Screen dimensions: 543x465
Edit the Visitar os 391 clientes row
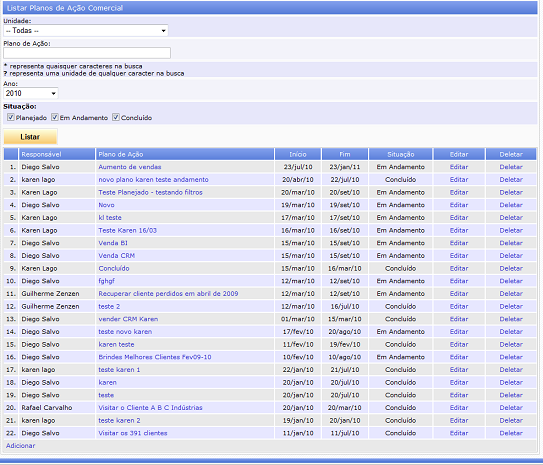coord(459,433)
